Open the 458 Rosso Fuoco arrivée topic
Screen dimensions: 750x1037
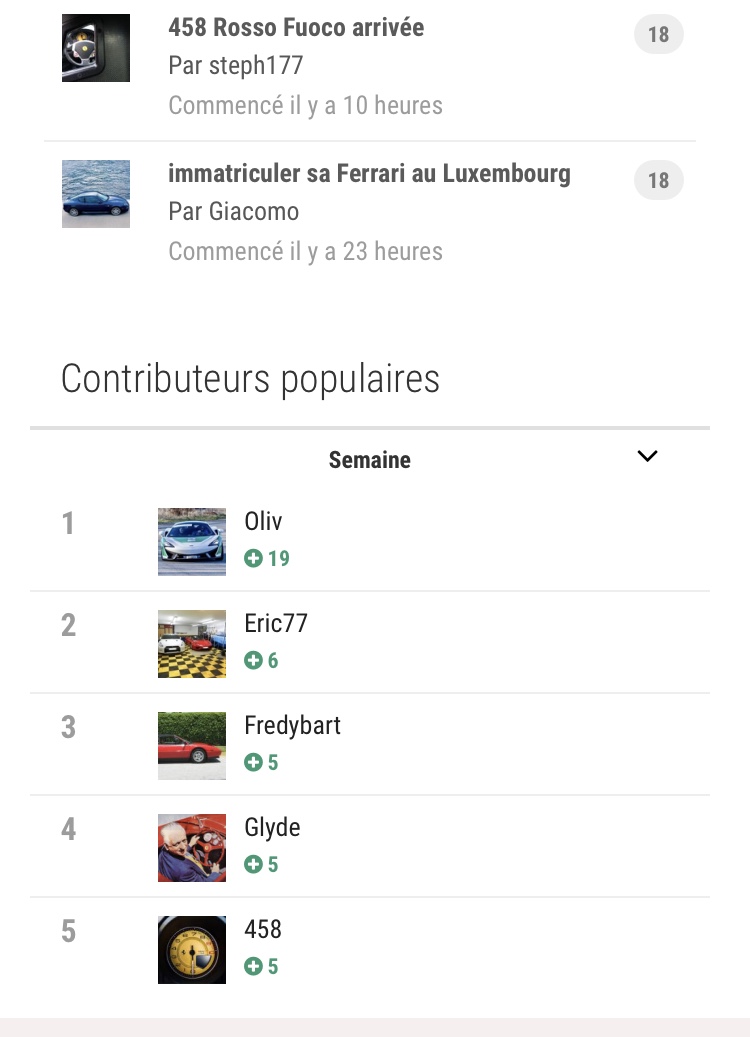296,28
